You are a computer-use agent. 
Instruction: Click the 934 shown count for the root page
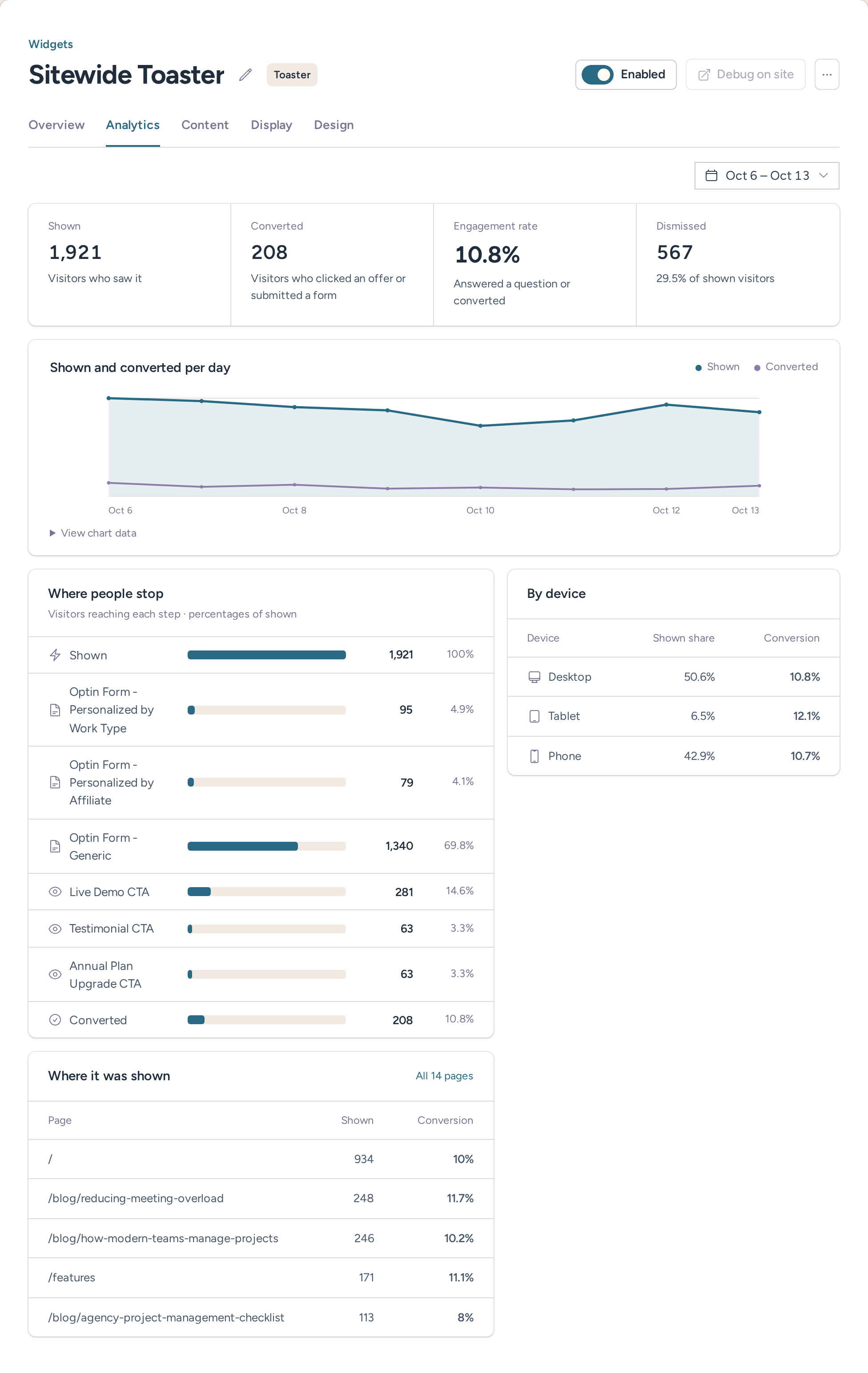pos(364,1159)
